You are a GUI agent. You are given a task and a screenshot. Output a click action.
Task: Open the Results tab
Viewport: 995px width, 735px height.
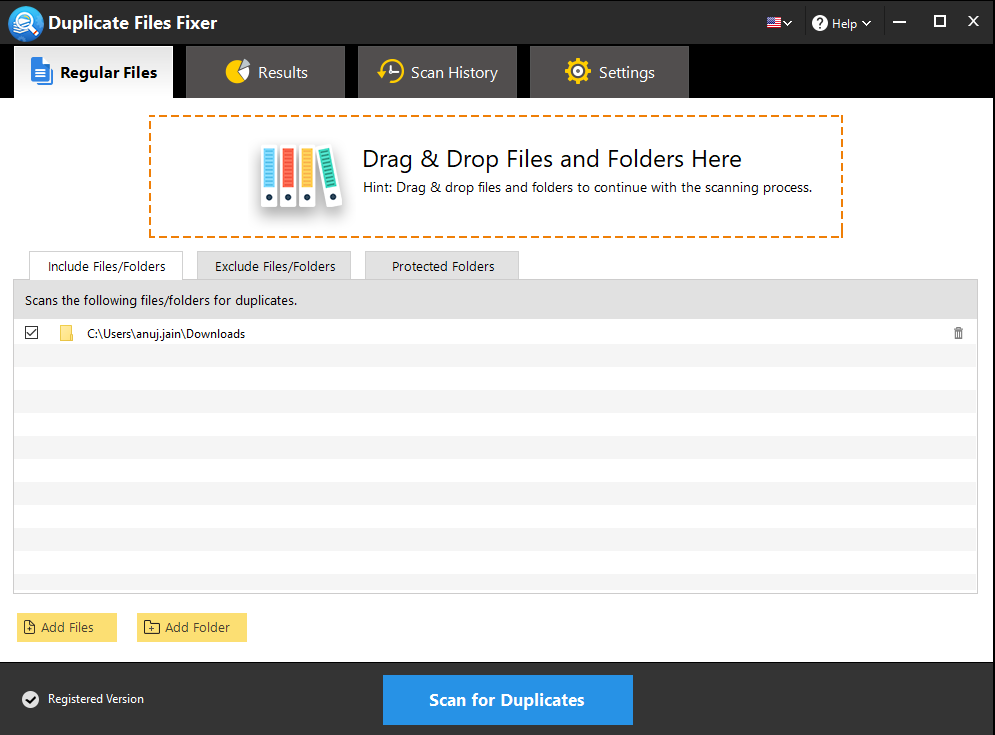[265, 72]
